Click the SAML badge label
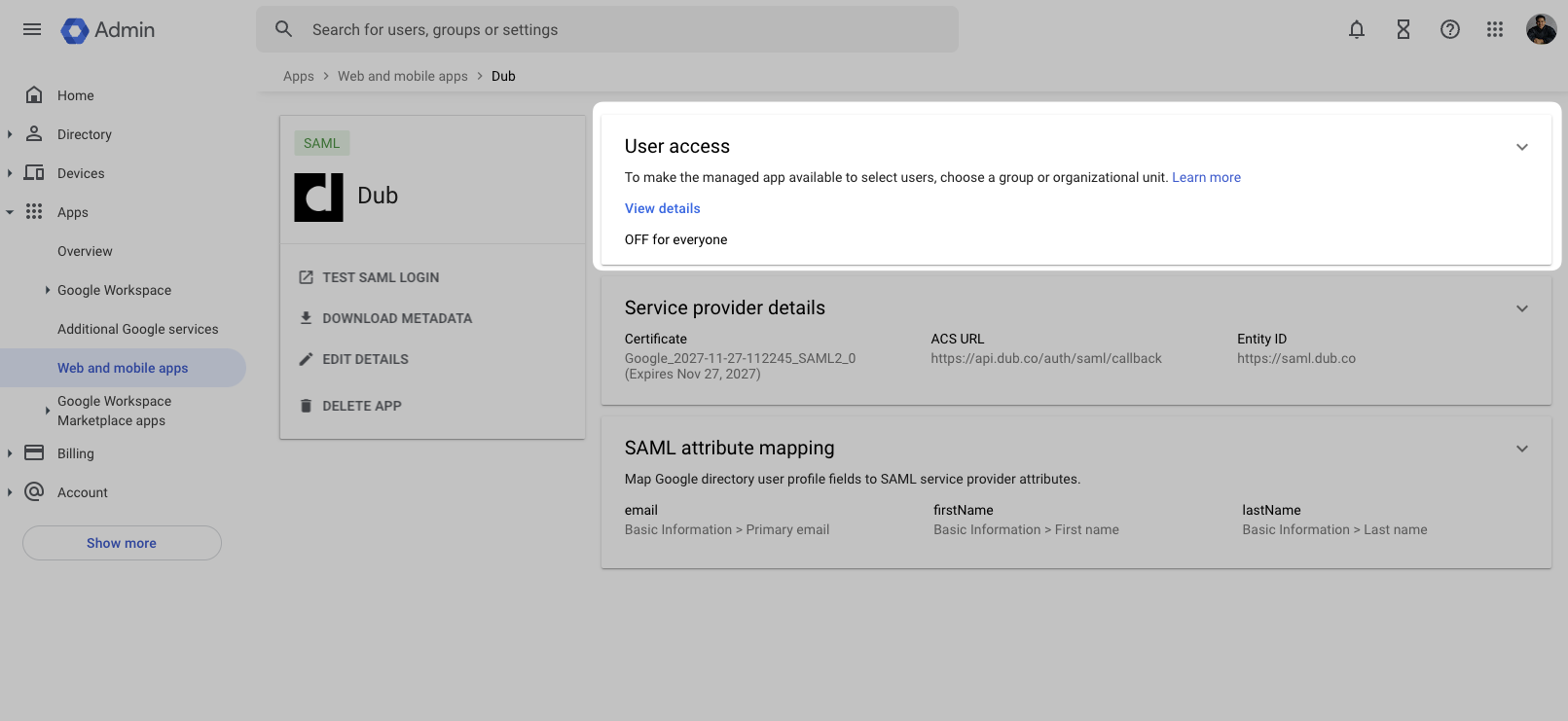The height and width of the screenshot is (721, 1568). tap(322, 143)
